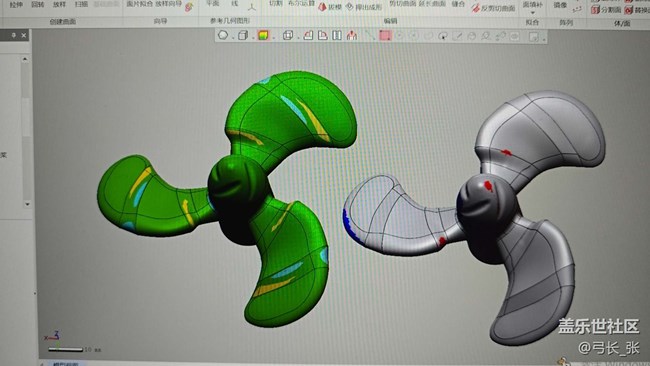650x366 pixels.
Task: Open dropdown next to the last viewport toolbar icon
Action: [544, 39]
